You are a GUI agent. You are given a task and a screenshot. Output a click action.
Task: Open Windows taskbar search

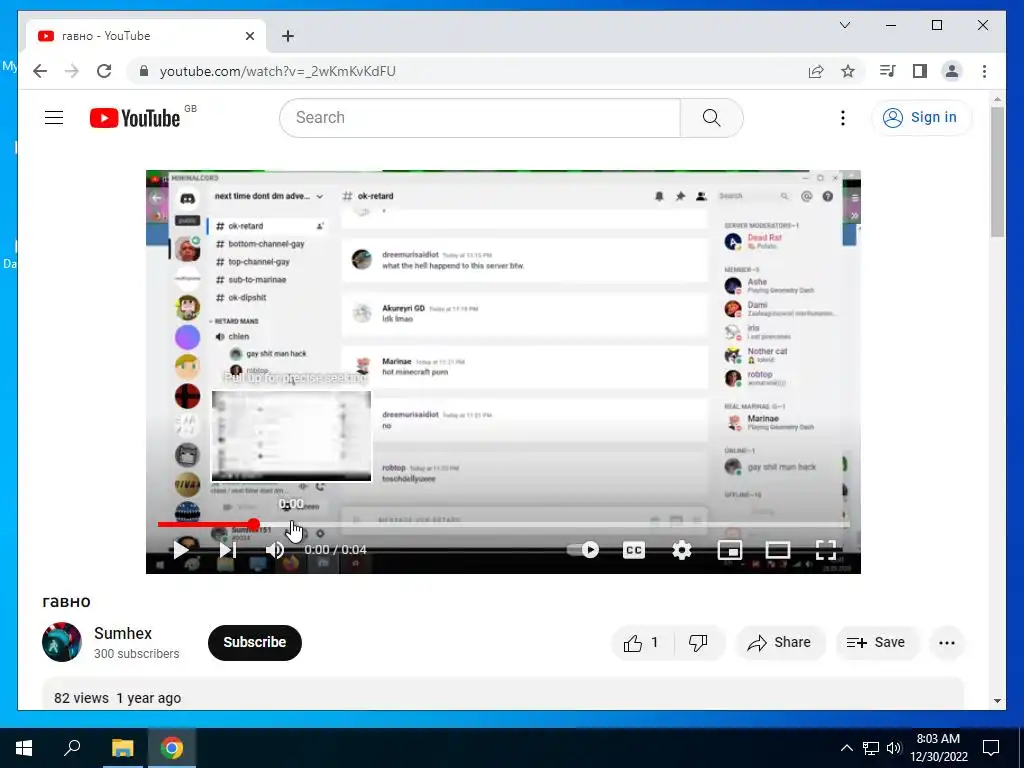[72, 748]
